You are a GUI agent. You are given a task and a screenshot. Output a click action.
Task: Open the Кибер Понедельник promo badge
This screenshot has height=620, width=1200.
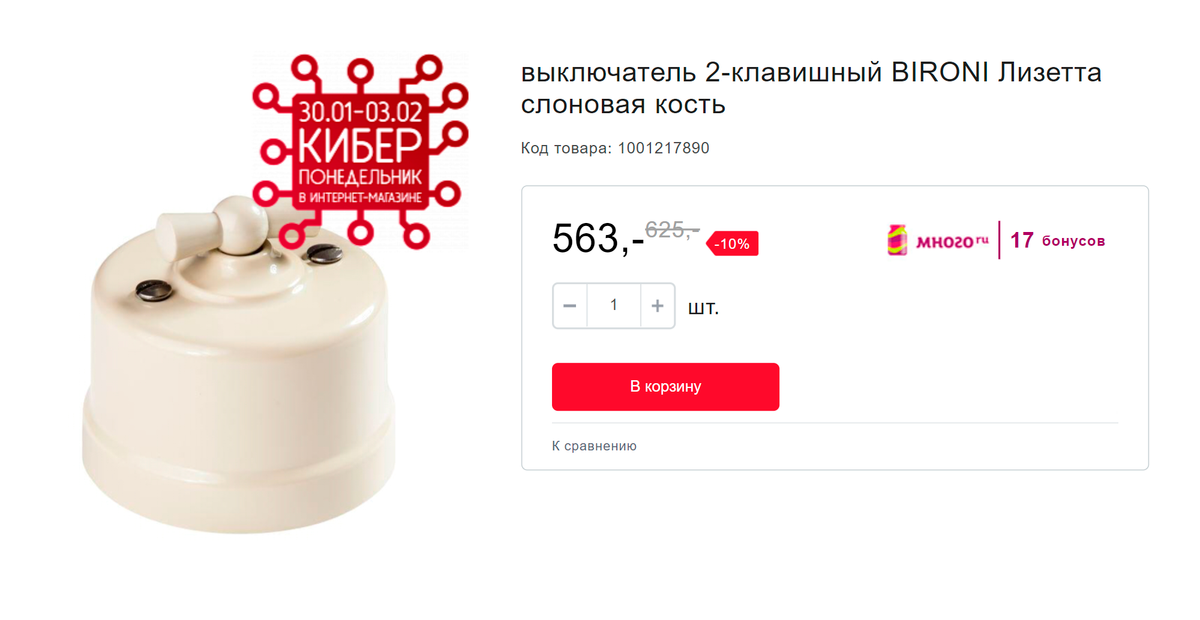click(360, 150)
